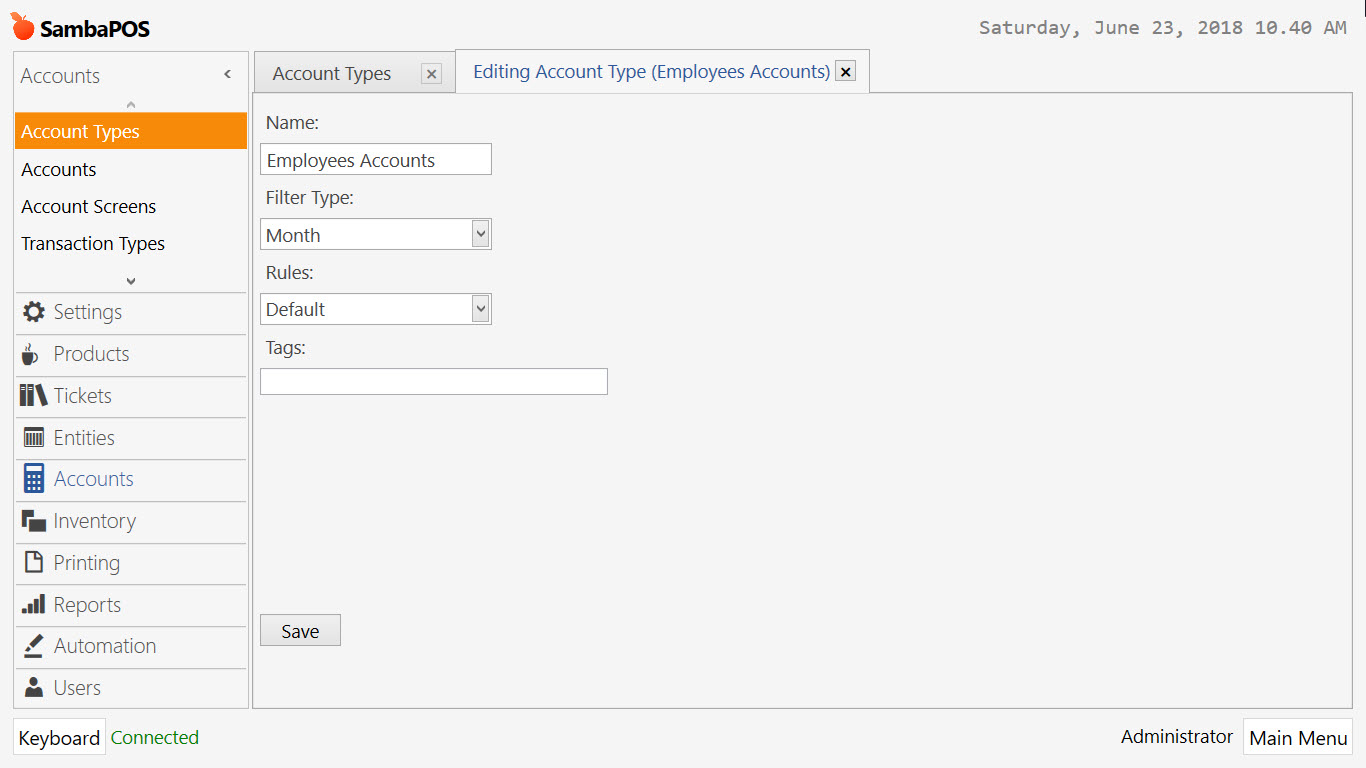Select the Users icon in sidebar
Screen dimensions: 1366x768
click(30, 687)
